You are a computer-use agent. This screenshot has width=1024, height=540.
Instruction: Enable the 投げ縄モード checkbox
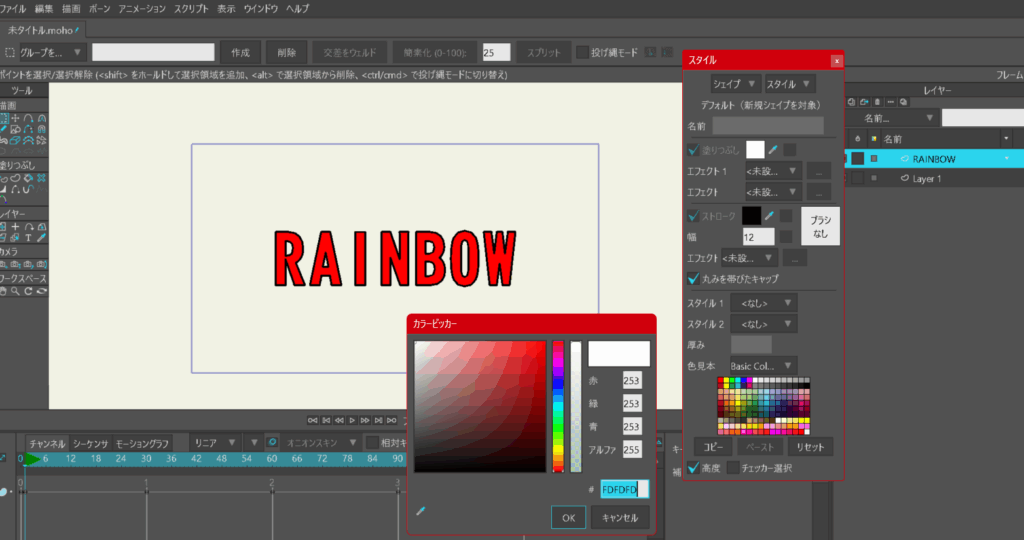click(x=582, y=52)
